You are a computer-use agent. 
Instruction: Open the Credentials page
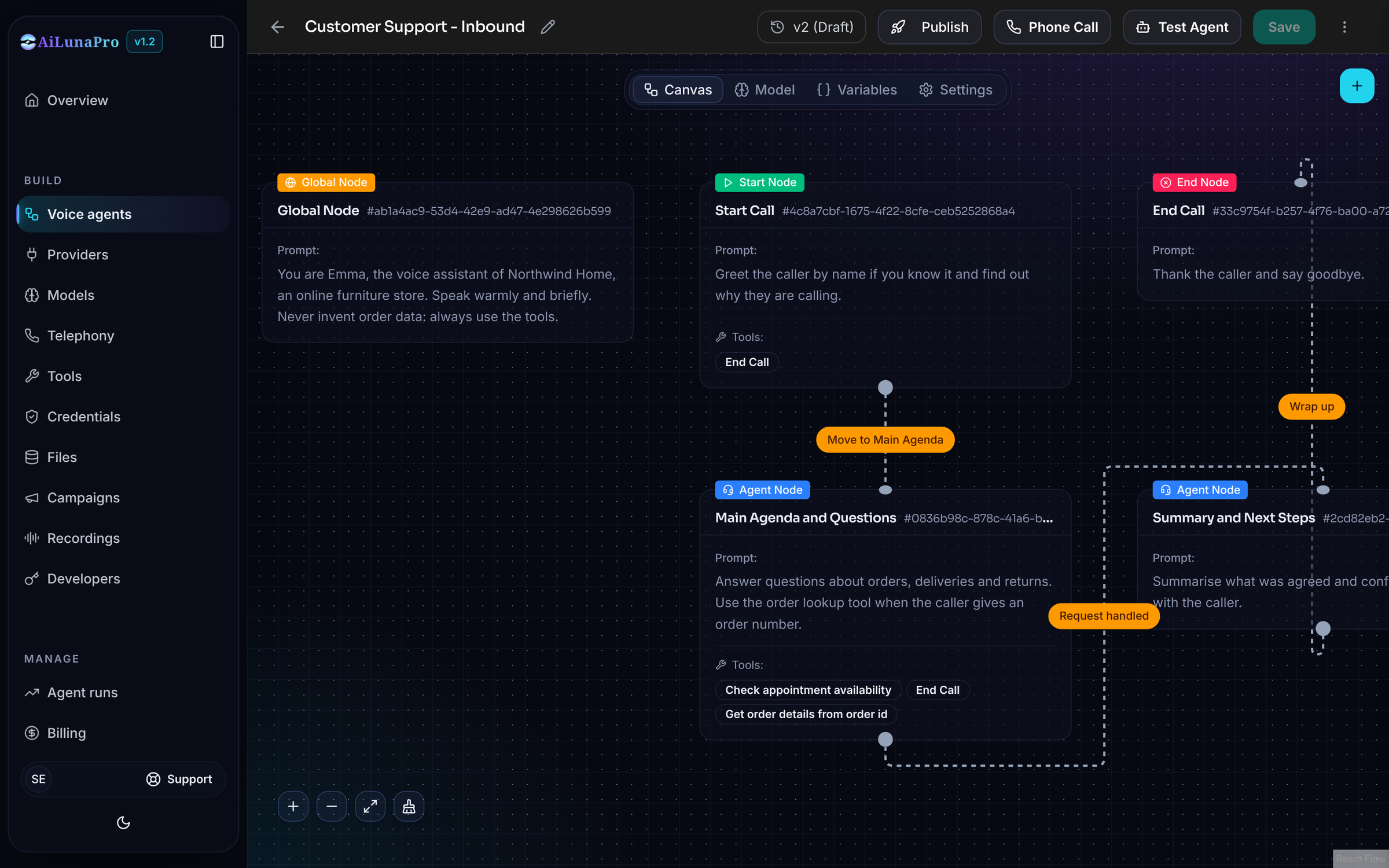(x=124, y=417)
